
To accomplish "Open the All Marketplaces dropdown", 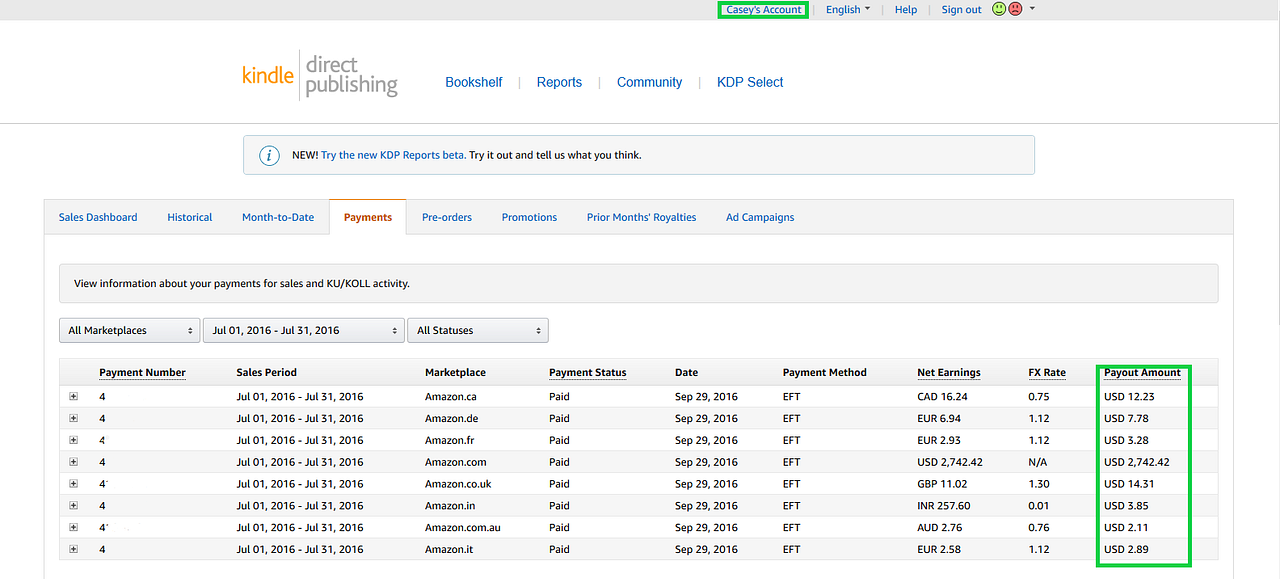I will [x=129, y=330].
